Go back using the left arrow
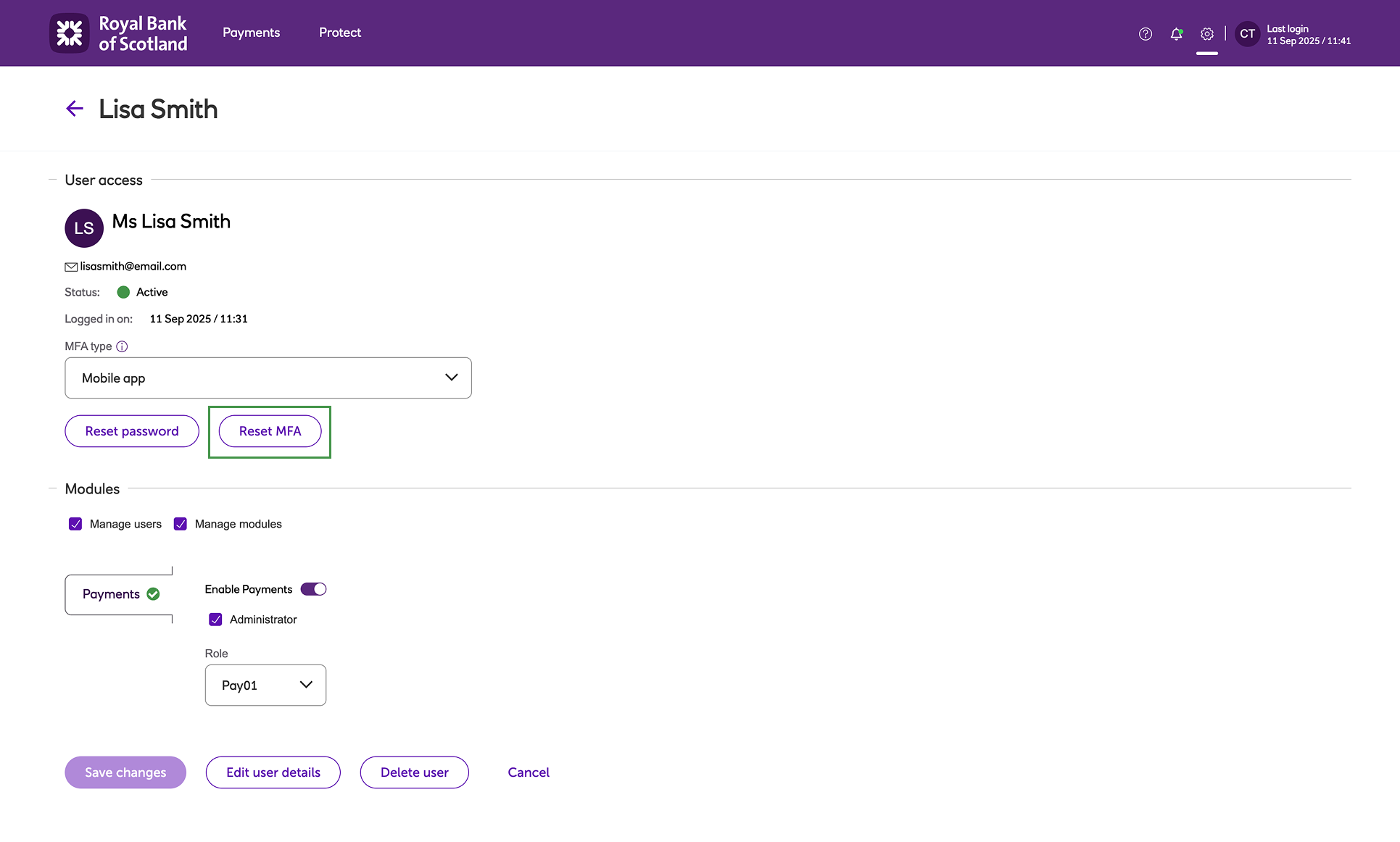1400x842 pixels. click(75, 109)
